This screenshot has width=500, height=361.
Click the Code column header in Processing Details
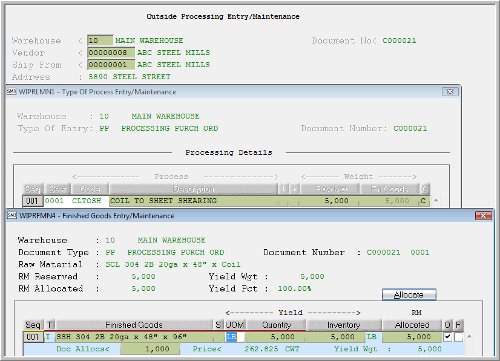90,189
